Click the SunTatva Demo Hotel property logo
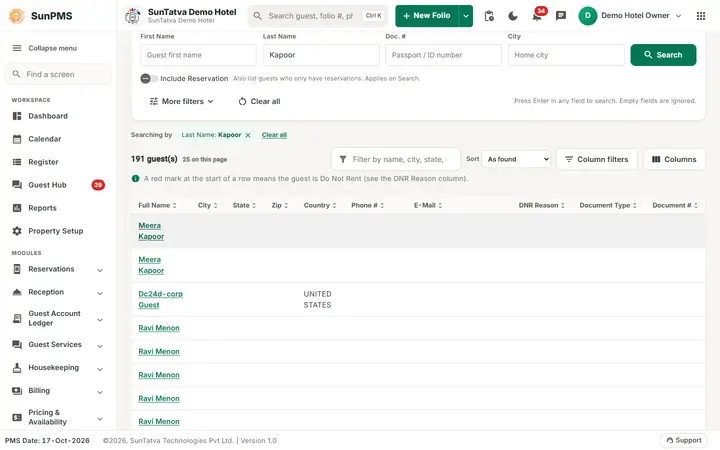The height and width of the screenshot is (450, 720). (133, 16)
